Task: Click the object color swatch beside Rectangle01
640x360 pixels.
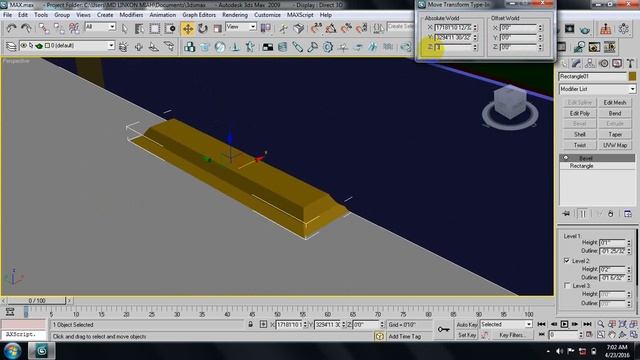Action: [632, 76]
